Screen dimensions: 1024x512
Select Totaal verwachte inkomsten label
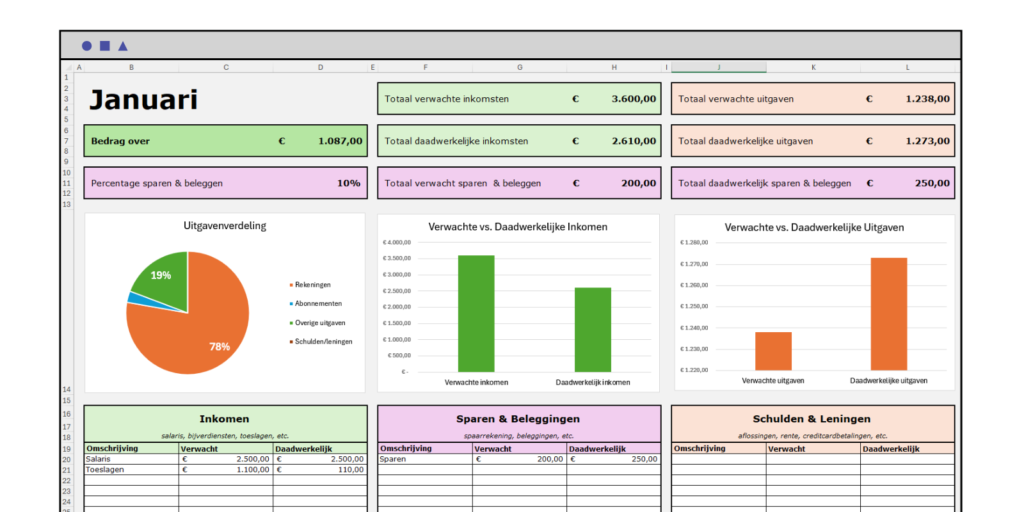[x=447, y=99]
